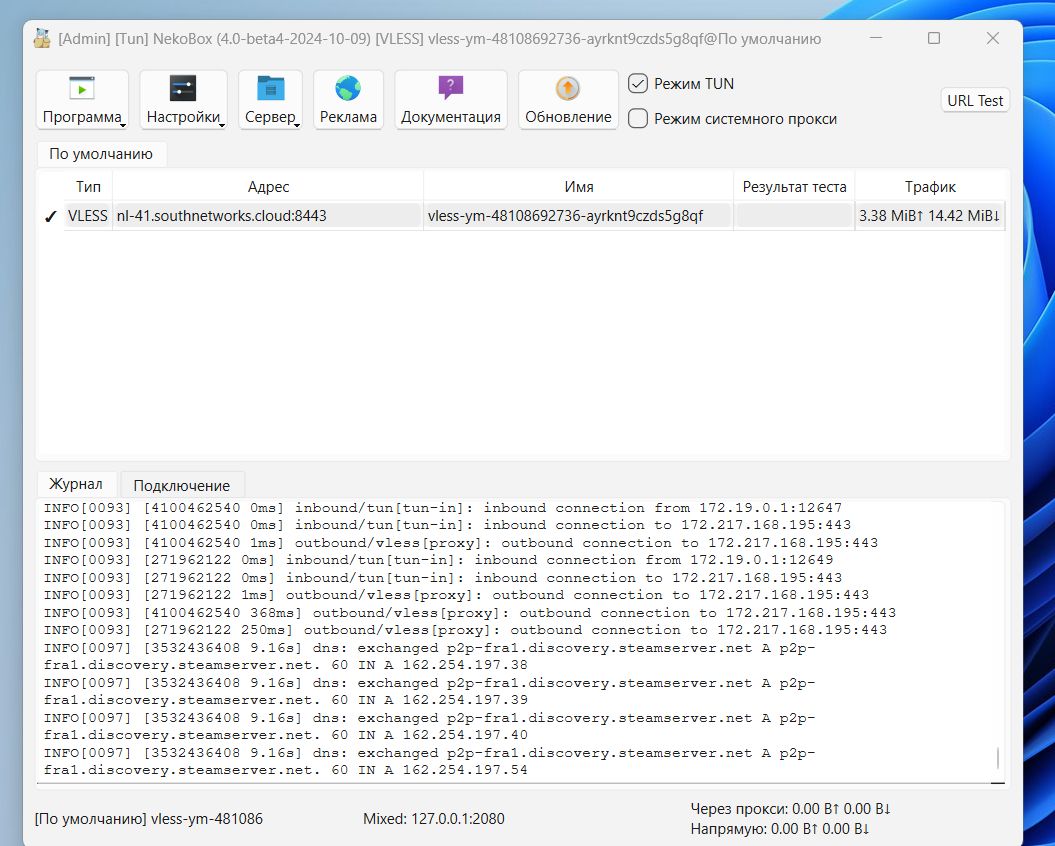The height and width of the screenshot is (846, 1055).
Task: Maximize the NekoBox window
Action: [934, 38]
